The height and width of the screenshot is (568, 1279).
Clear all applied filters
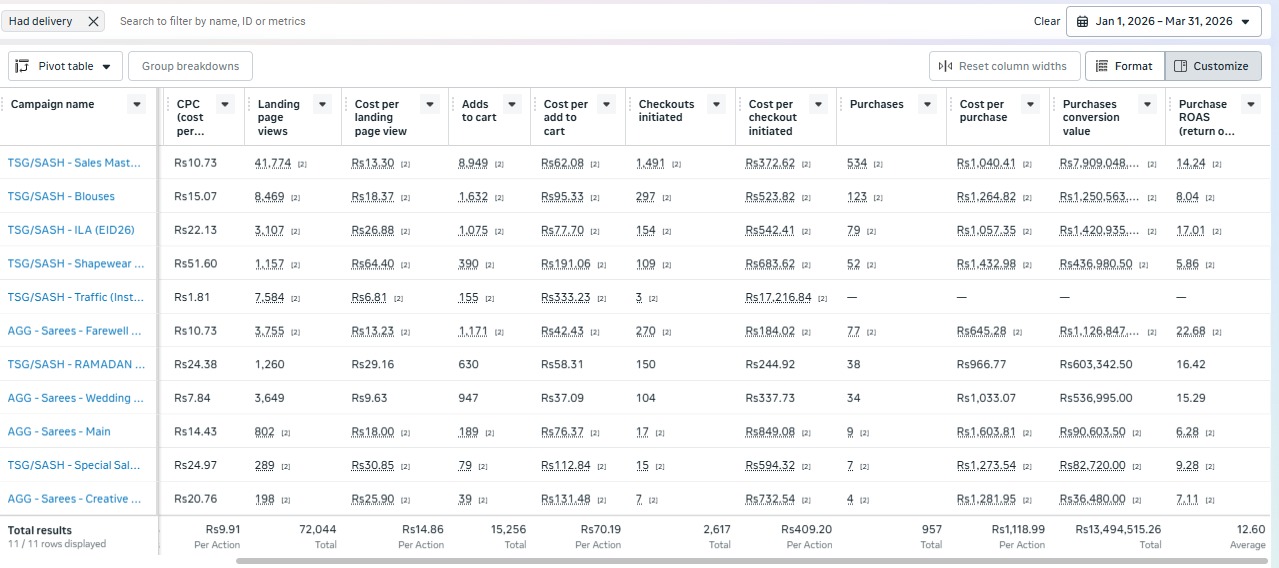[x=1046, y=21]
